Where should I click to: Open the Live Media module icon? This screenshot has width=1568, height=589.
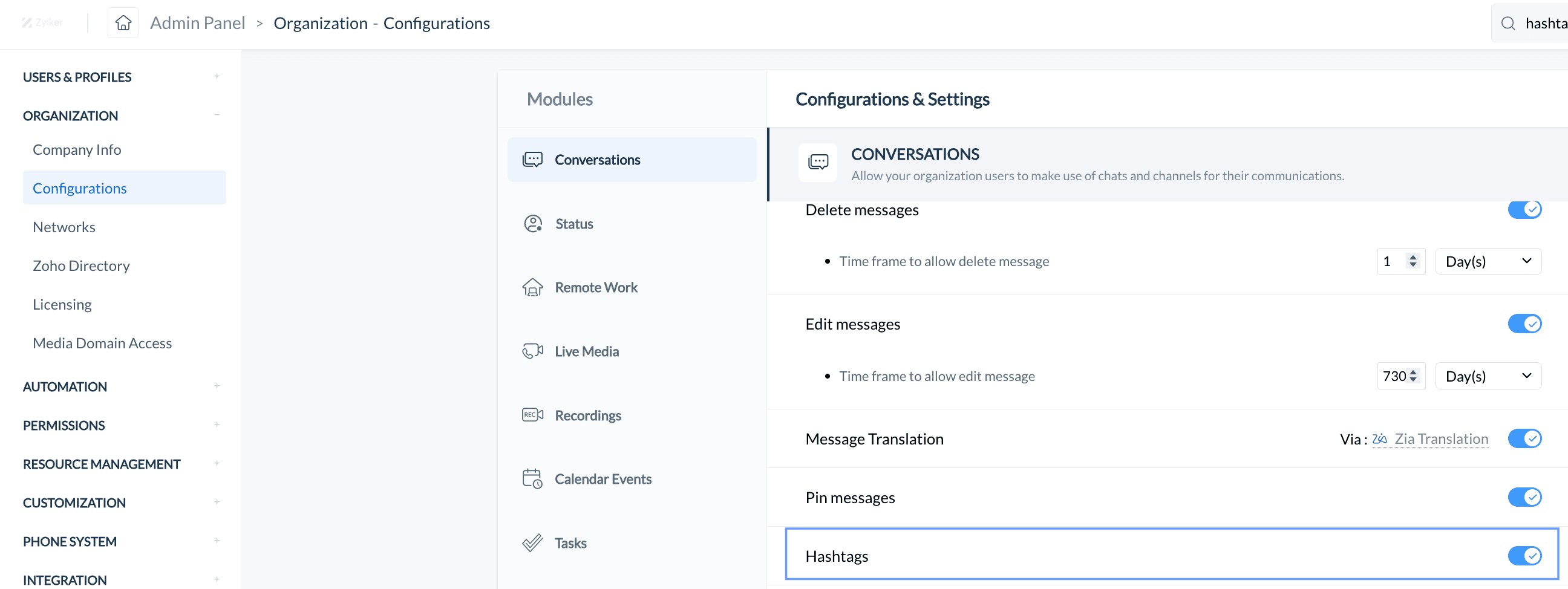(x=532, y=351)
